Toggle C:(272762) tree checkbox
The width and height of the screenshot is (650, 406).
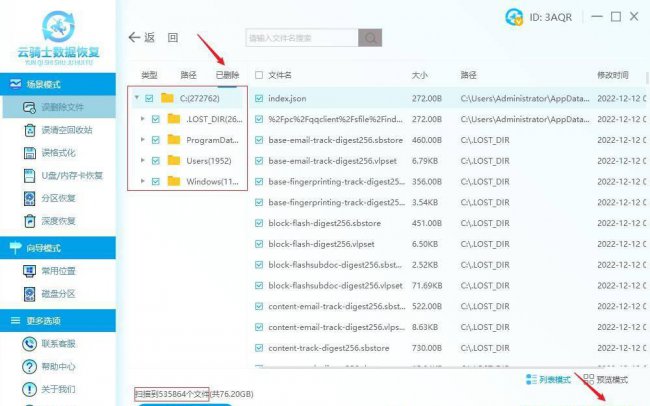149,98
